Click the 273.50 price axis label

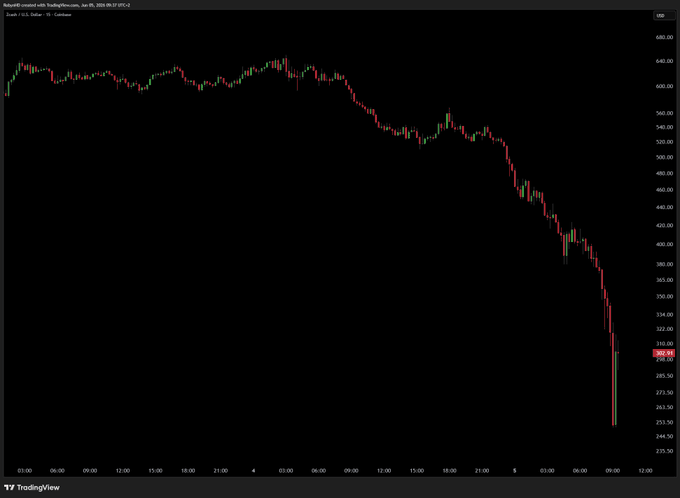click(x=664, y=393)
